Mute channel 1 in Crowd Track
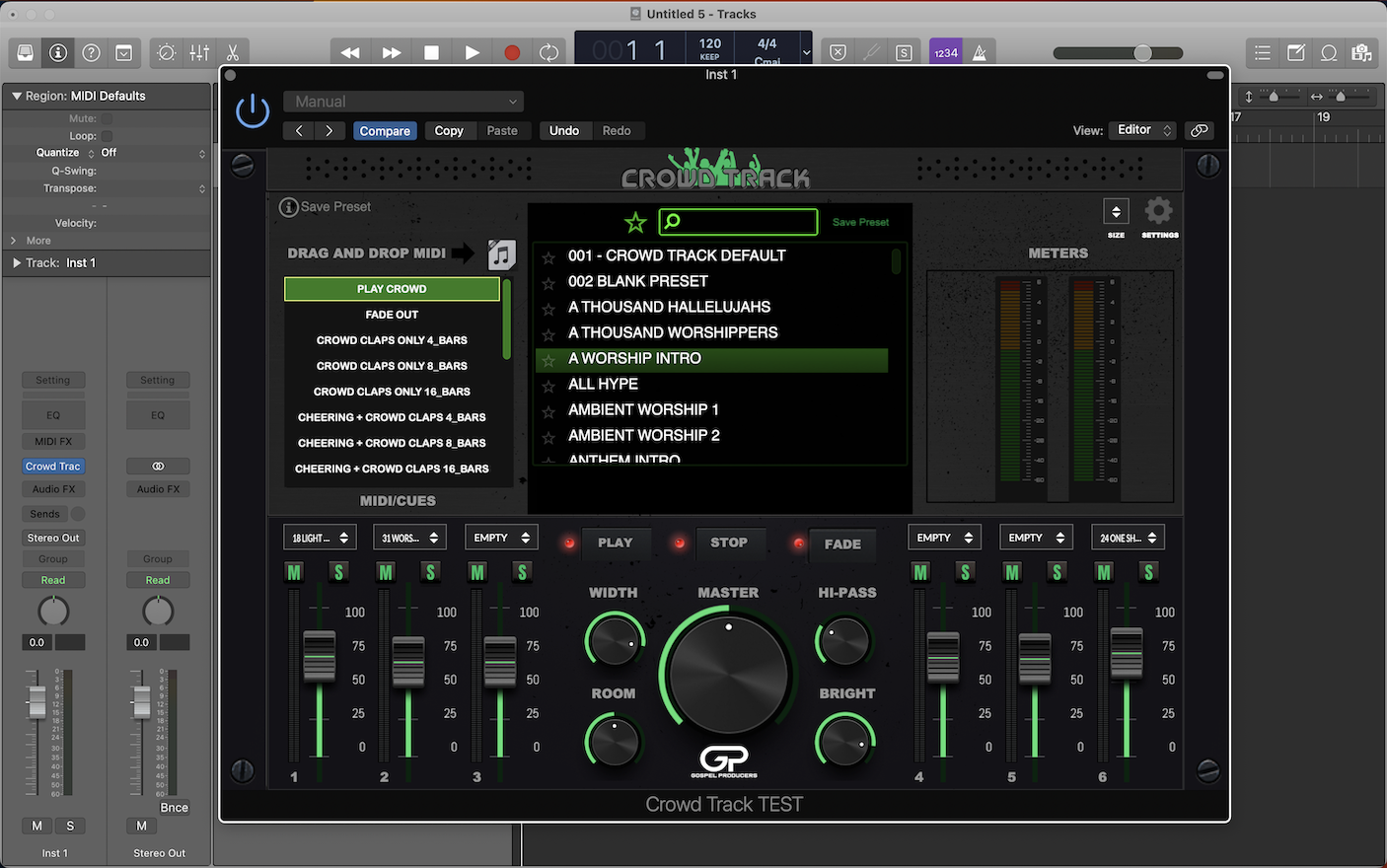1387x868 pixels. pyautogui.click(x=294, y=572)
